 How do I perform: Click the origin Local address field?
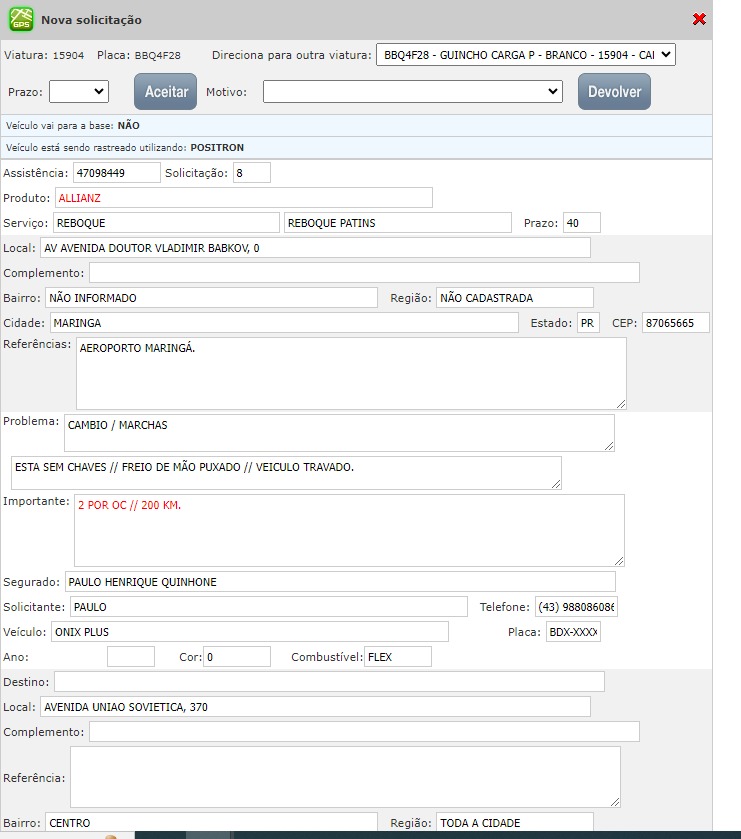tap(315, 248)
